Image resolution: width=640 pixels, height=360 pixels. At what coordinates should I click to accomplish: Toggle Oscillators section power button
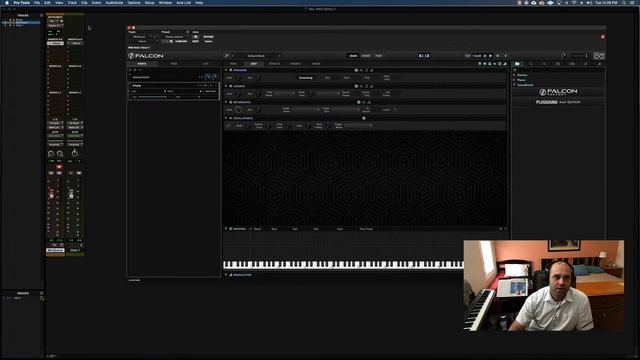click(231, 118)
